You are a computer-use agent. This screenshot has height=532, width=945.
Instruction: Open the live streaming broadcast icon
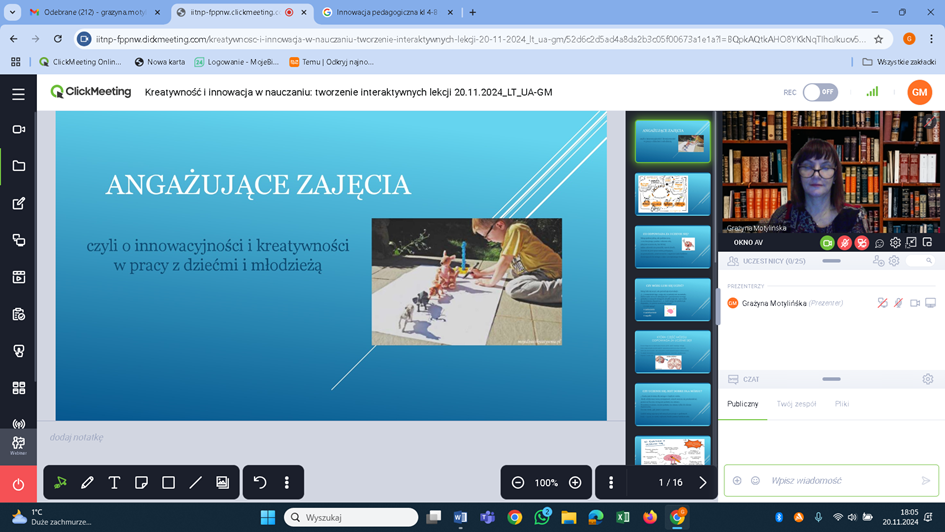click(x=18, y=424)
